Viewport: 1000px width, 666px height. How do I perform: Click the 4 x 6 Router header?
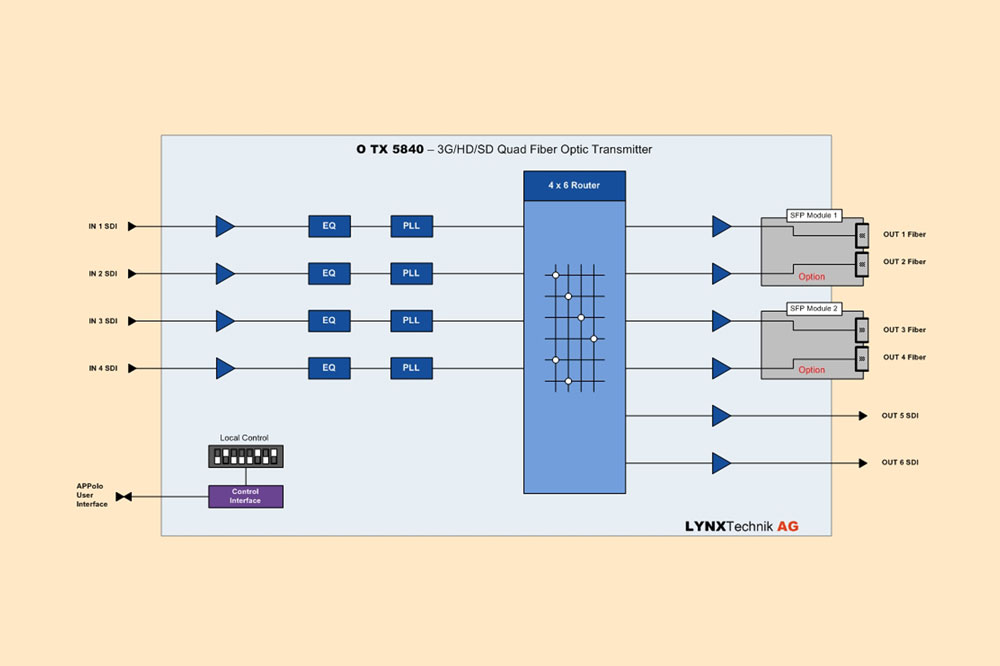[574, 186]
